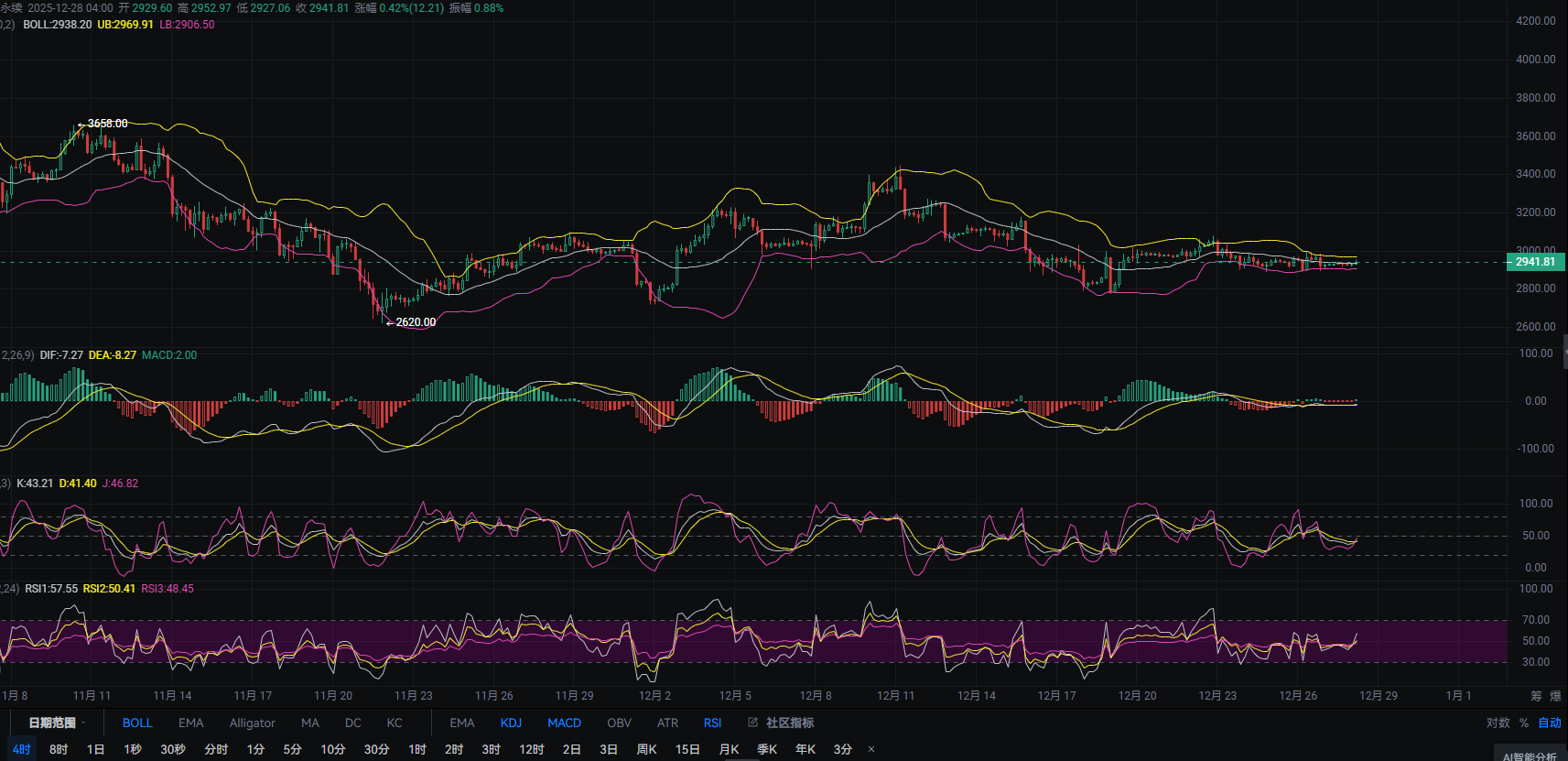The width and height of the screenshot is (1568, 761).
Task: Close the timeframe bar with the × icon
Action: [x=871, y=749]
